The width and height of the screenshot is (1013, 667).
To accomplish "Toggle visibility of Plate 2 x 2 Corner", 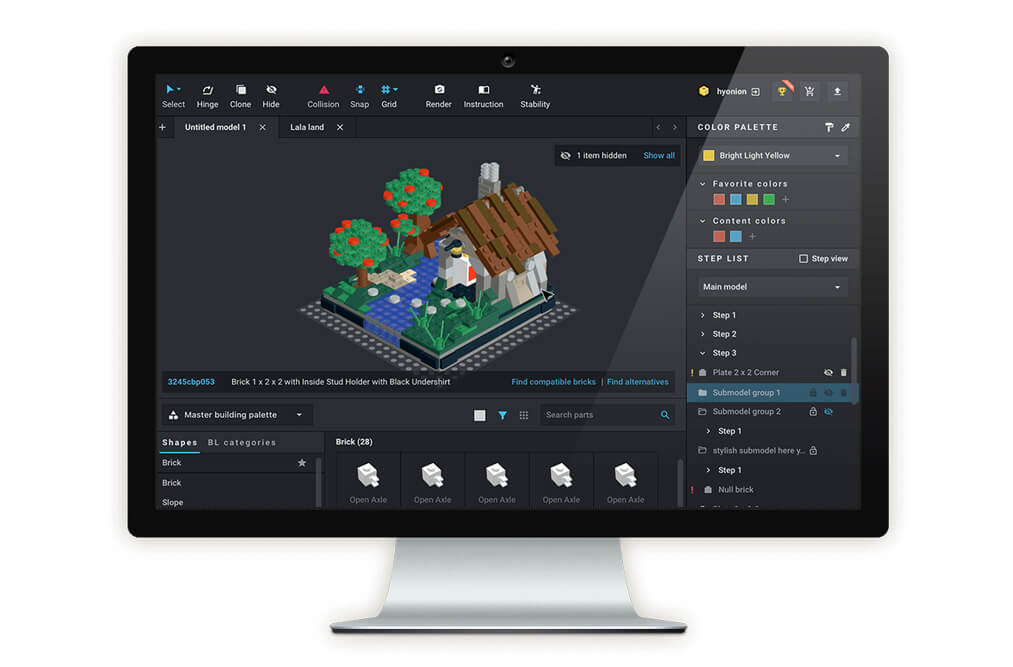I will [x=828, y=373].
